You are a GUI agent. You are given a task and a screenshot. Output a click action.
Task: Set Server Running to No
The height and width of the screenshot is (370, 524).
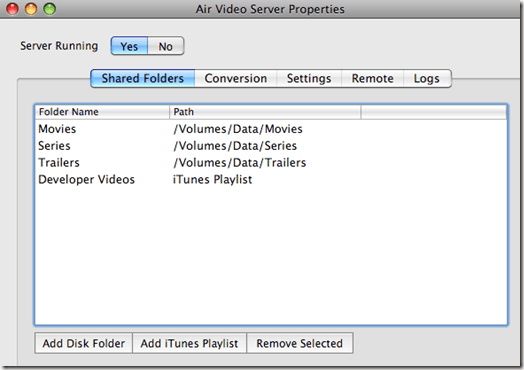tap(166, 46)
